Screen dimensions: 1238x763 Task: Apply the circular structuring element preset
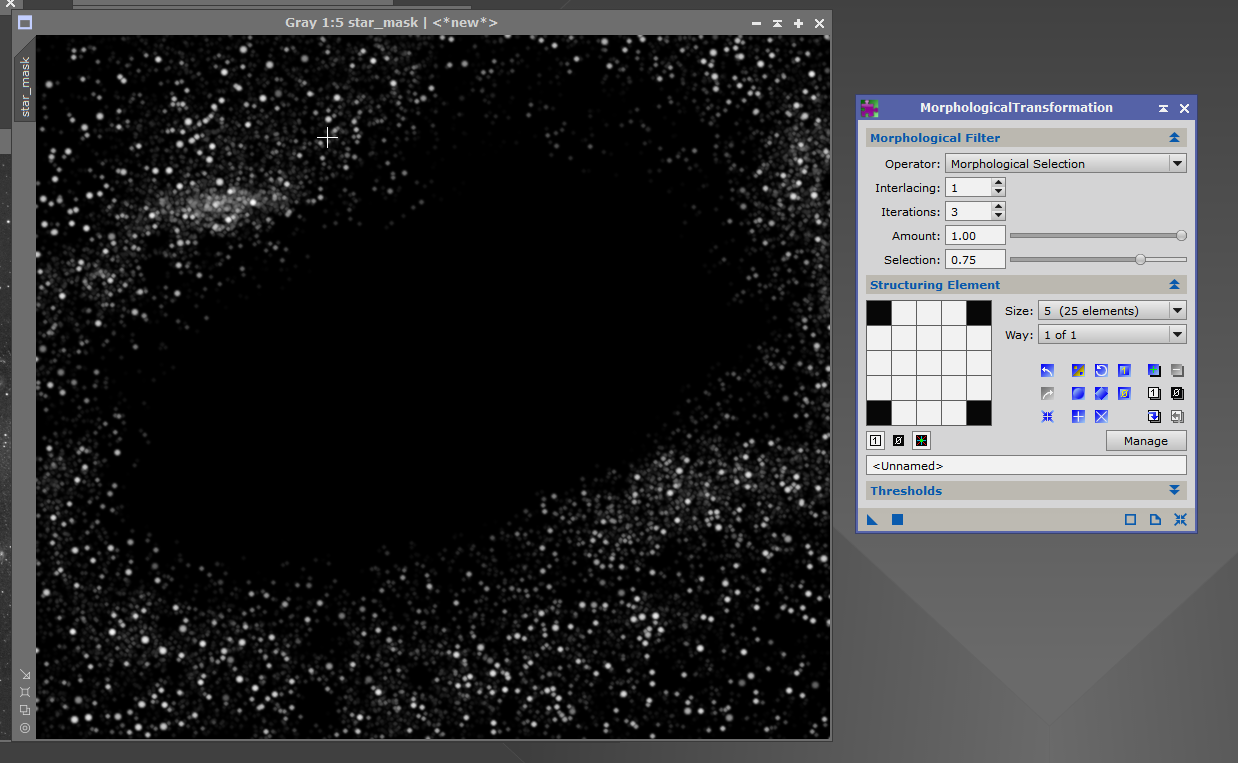[x=1078, y=393]
